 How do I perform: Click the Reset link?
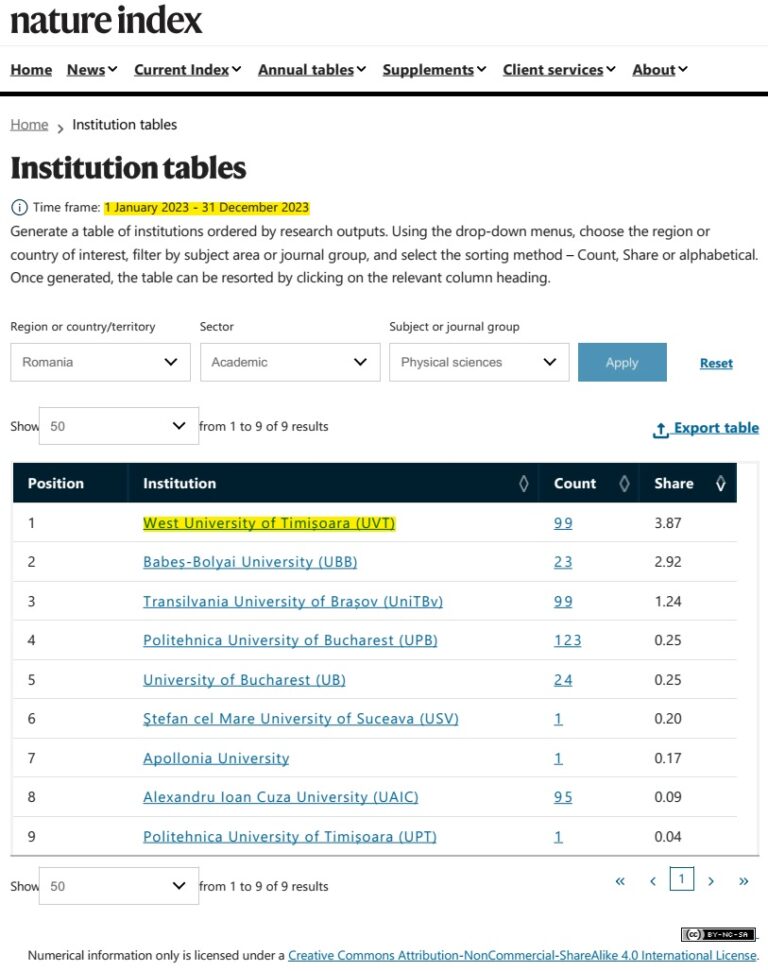coord(716,363)
